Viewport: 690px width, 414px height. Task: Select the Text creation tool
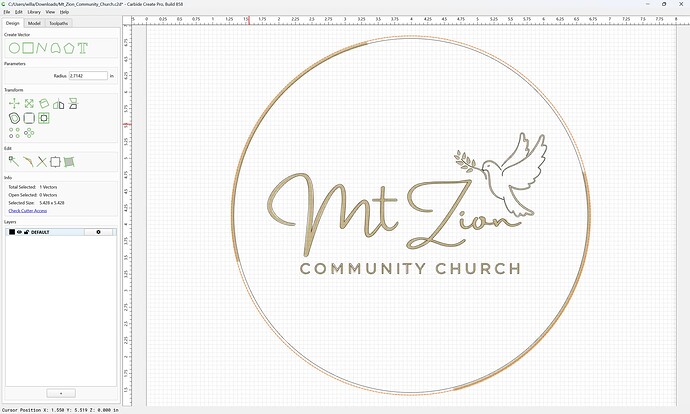pos(83,48)
